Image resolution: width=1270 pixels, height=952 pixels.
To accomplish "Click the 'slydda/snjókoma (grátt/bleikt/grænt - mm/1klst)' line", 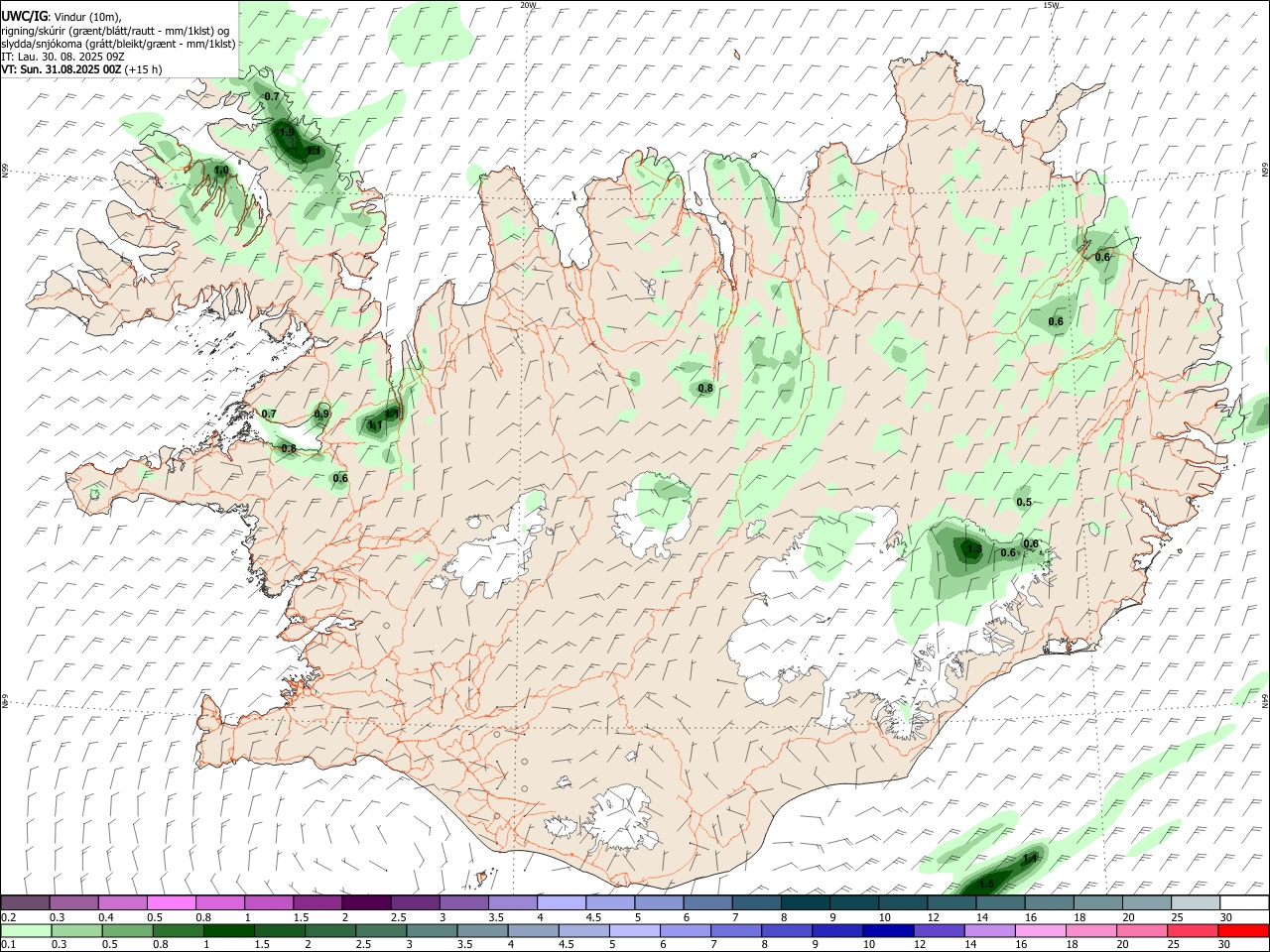I will pyautogui.click(x=118, y=44).
